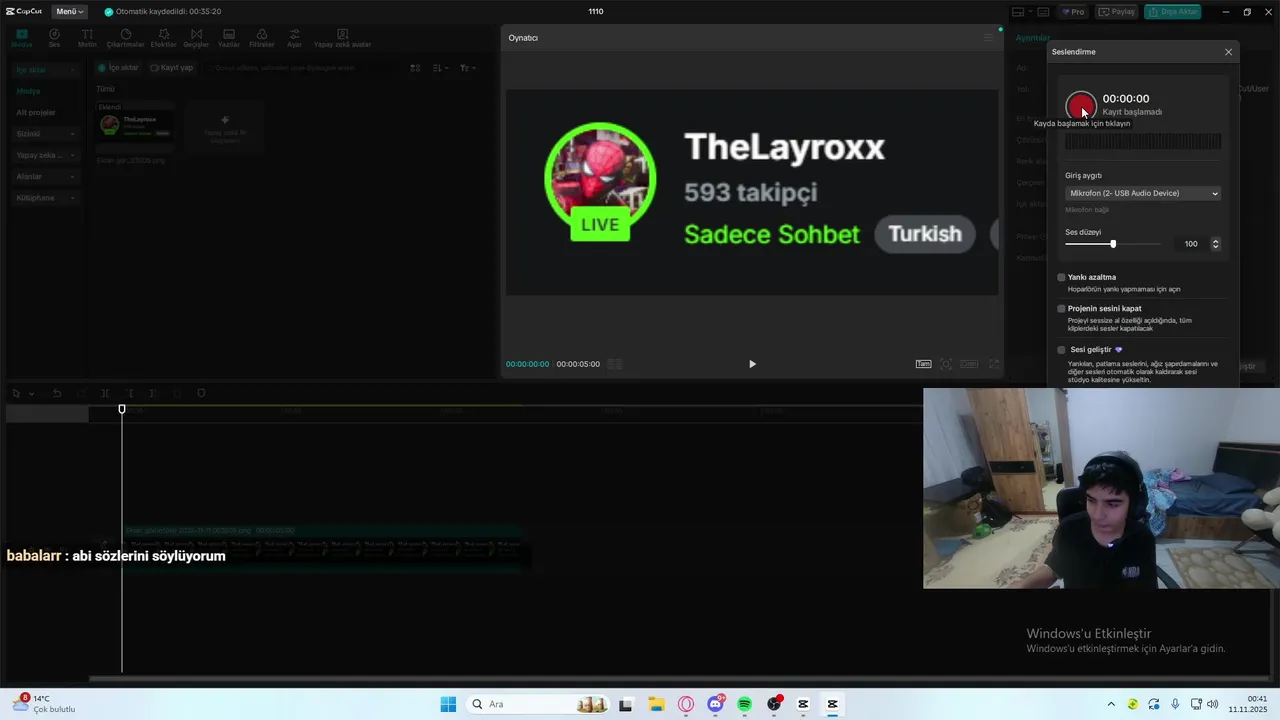Image resolution: width=1280 pixels, height=720 pixels.
Task: Expand the Sizinki sidebar section
Action: coord(46,134)
